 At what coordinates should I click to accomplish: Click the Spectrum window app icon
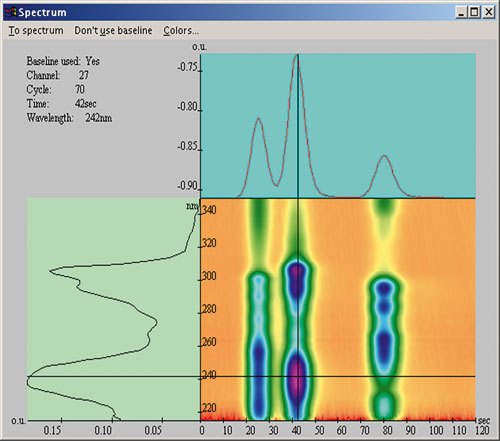[x=10, y=12]
